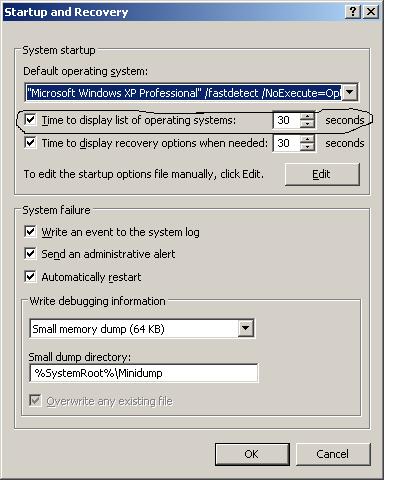
Task: Confirm settings with OK button
Action: pyautogui.click(x=252, y=454)
